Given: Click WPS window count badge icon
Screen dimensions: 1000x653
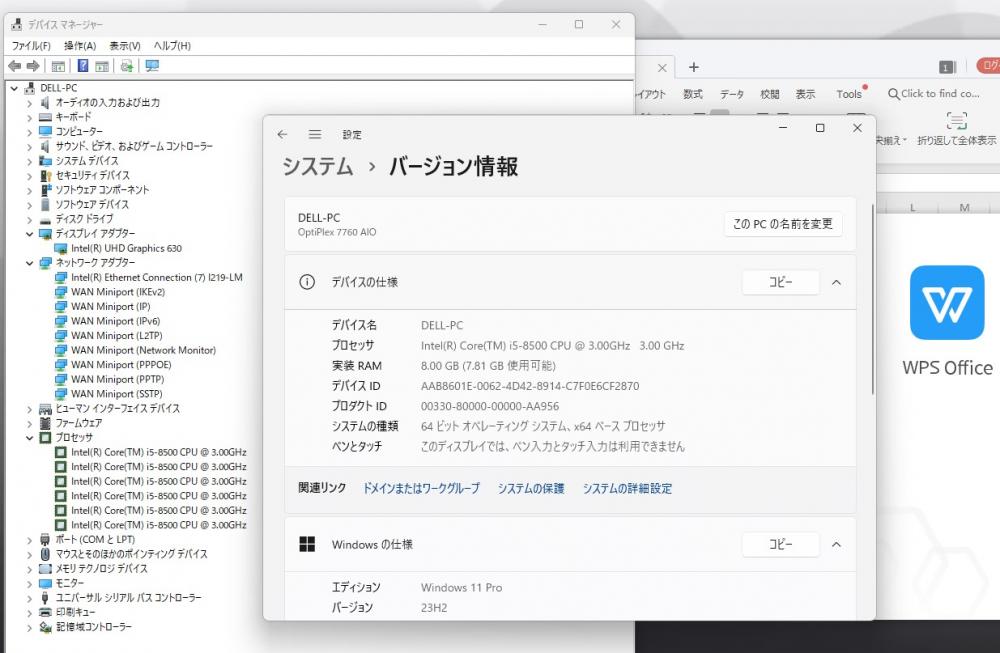Looking at the screenshot, I should coord(947,67).
